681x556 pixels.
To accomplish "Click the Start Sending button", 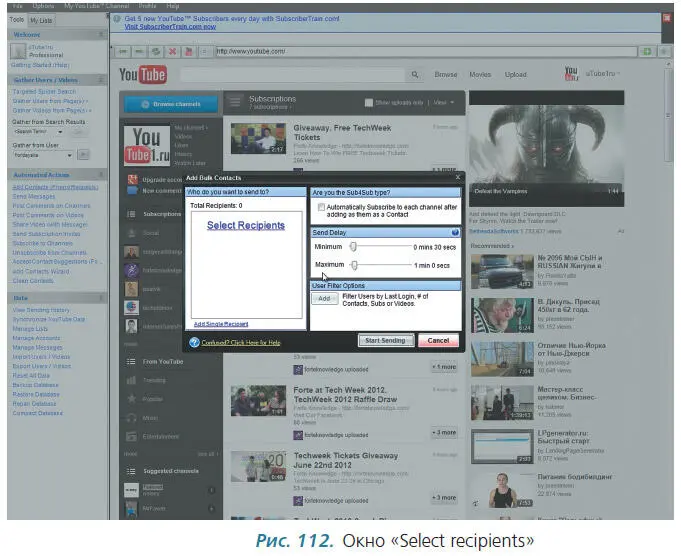I will click(385, 341).
